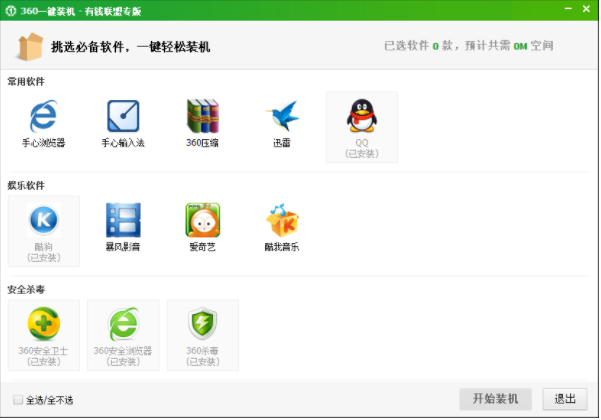This screenshot has height=420, width=601.
Task: Minimize the 360一键装机 window
Action: [568, 8]
